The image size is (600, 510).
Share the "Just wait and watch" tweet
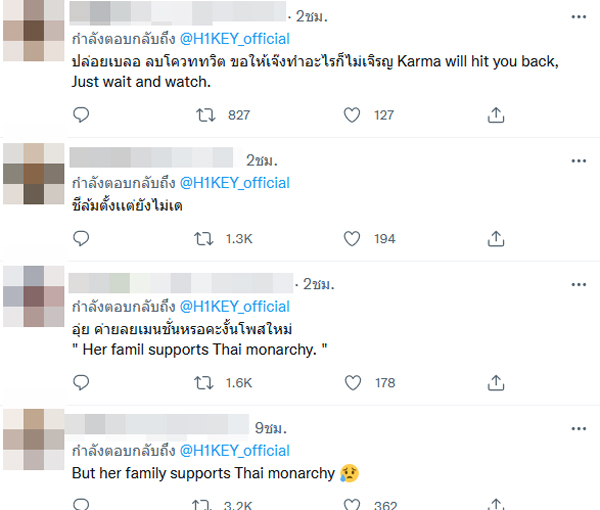496,115
